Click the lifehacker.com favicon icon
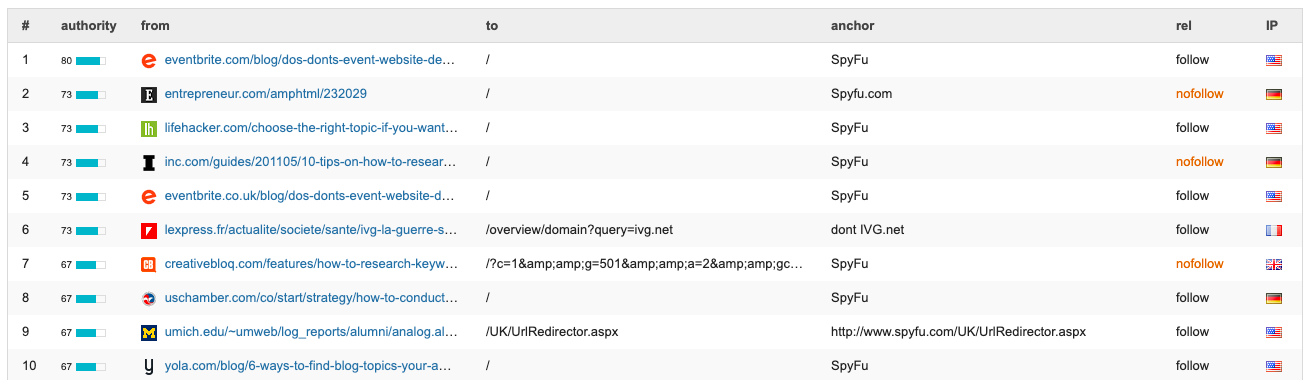The image size is (1310, 380). click(x=149, y=128)
